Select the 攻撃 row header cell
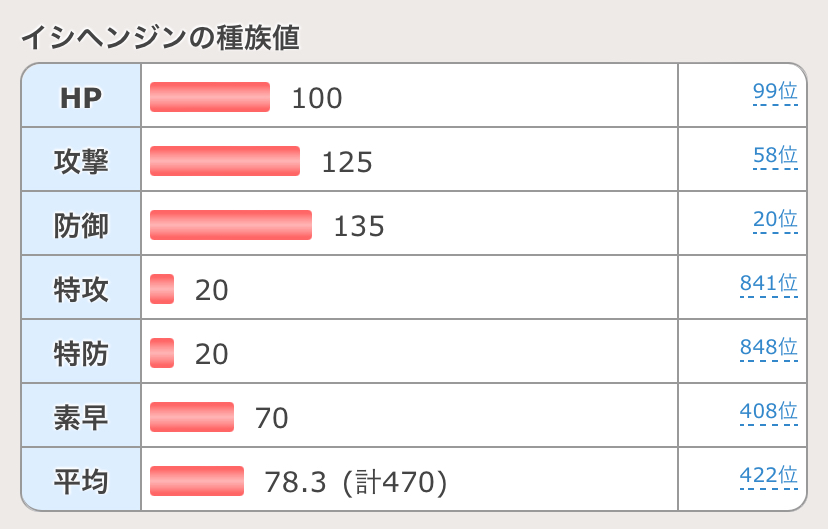828x529 pixels. pyautogui.click(x=81, y=161)
